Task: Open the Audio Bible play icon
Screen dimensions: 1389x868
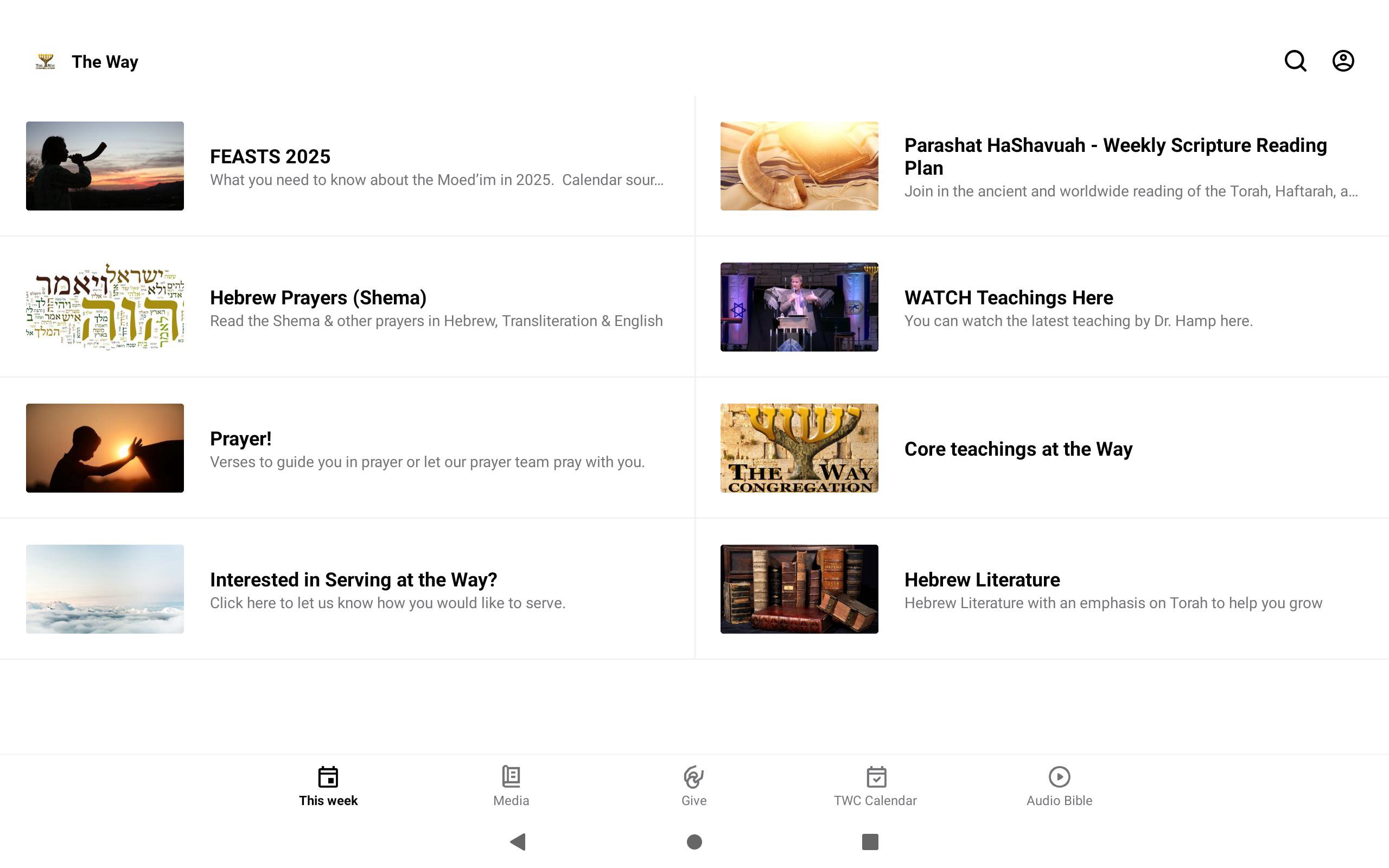Action: (1059, 777)
